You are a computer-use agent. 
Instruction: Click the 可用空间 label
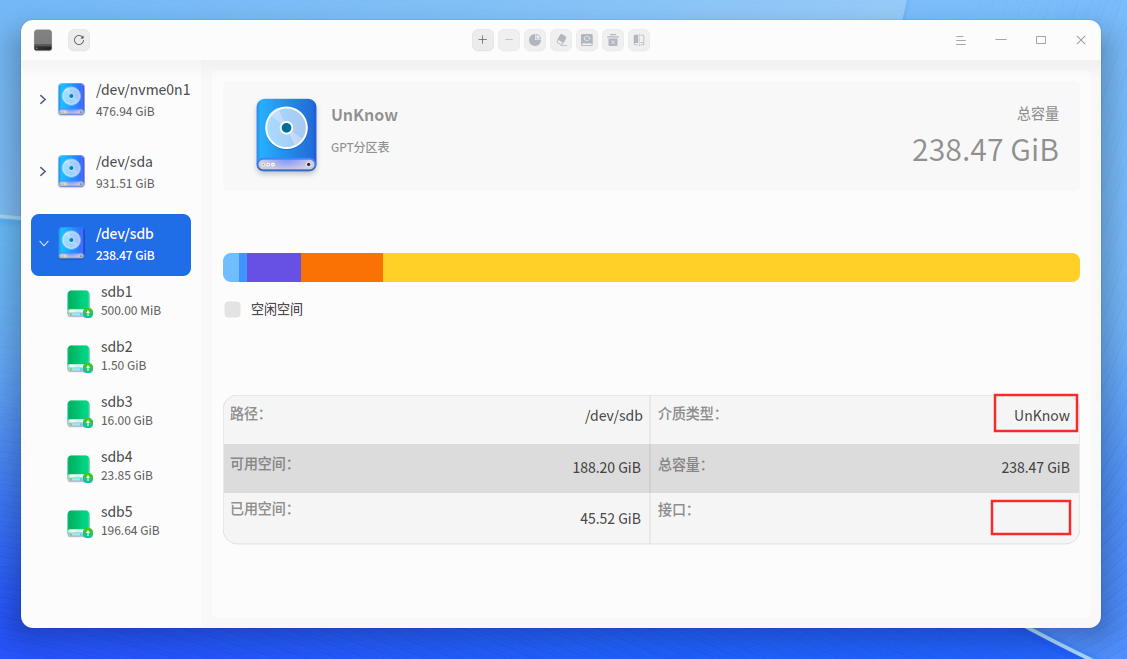click(261, 464)
